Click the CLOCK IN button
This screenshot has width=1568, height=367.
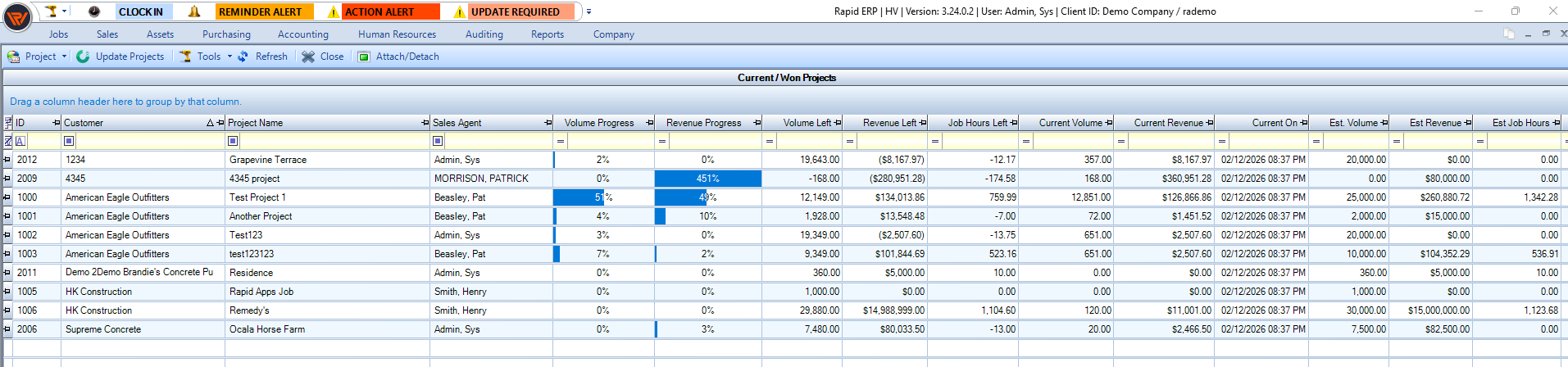tap(141, 11)
